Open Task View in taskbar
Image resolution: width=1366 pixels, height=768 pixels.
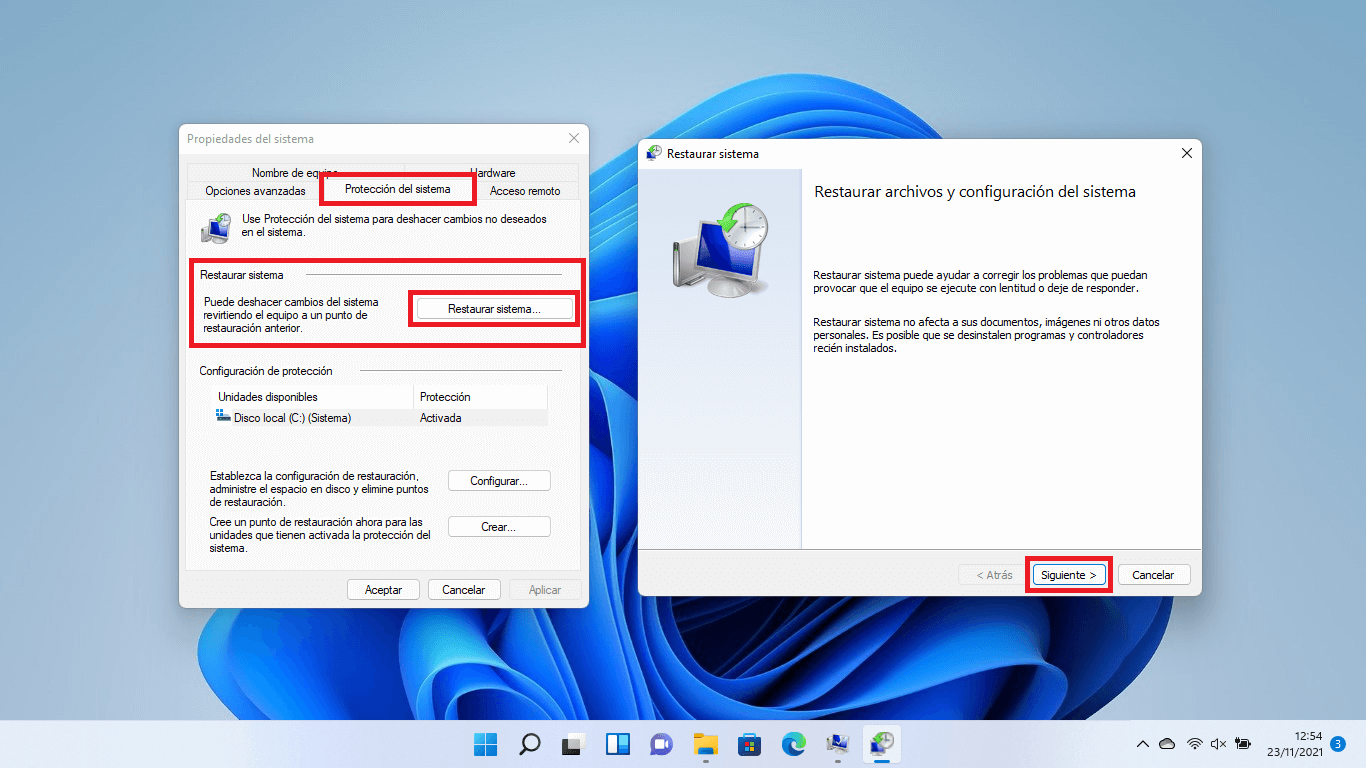[x=573, y=744]
